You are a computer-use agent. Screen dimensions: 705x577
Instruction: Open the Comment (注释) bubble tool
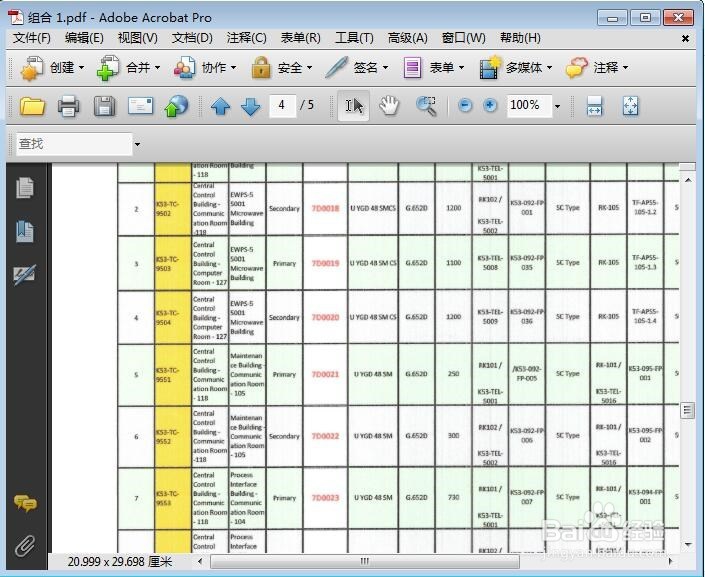(x=592, y=68)
